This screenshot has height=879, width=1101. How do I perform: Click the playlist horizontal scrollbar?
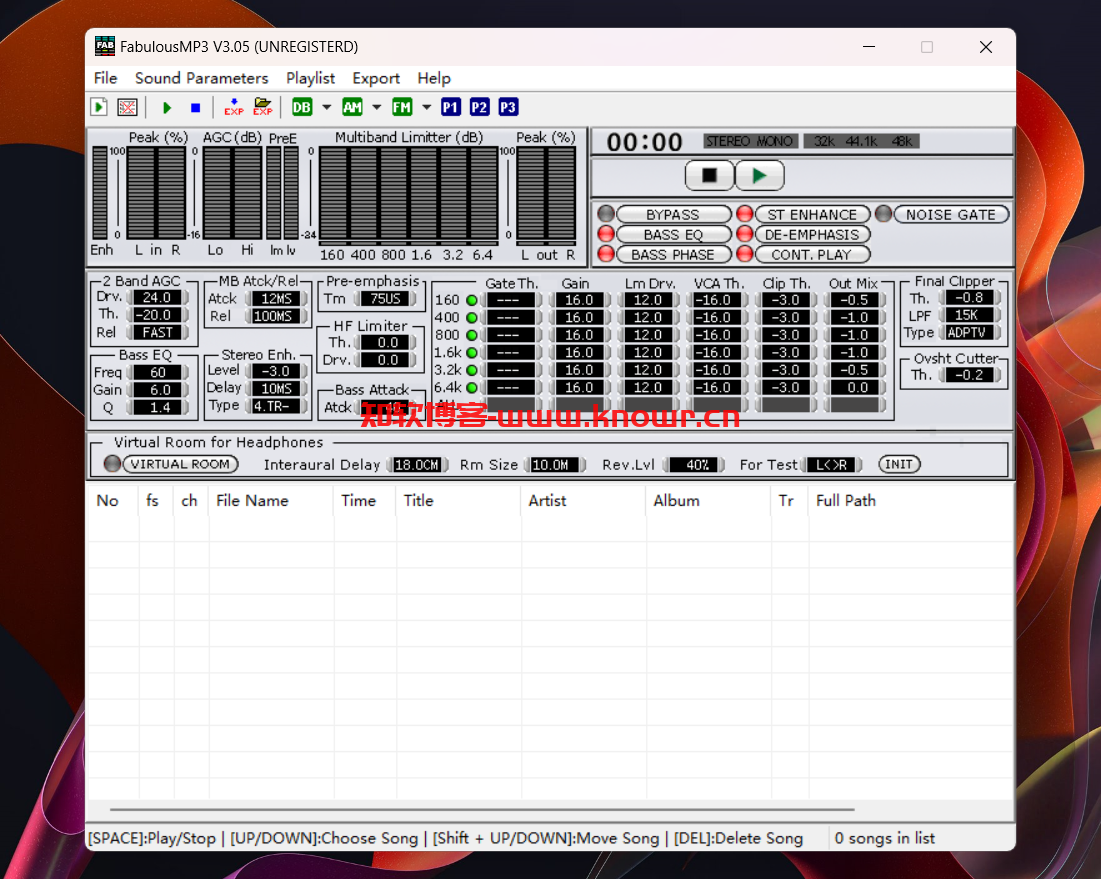(482, 809)
